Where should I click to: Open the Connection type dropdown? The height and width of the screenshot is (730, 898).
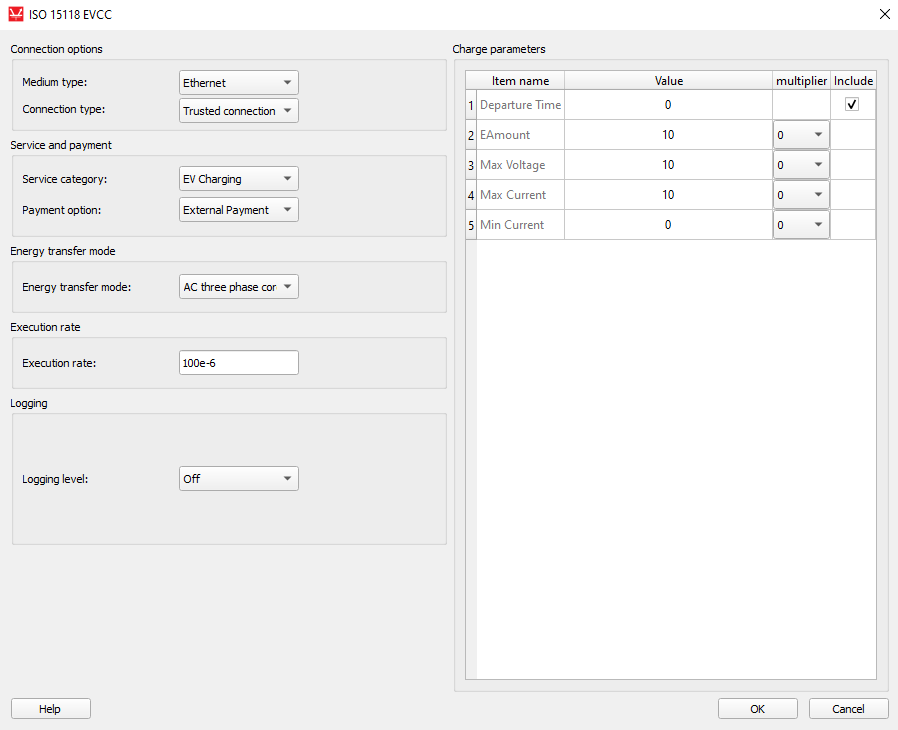click(239, 111)
